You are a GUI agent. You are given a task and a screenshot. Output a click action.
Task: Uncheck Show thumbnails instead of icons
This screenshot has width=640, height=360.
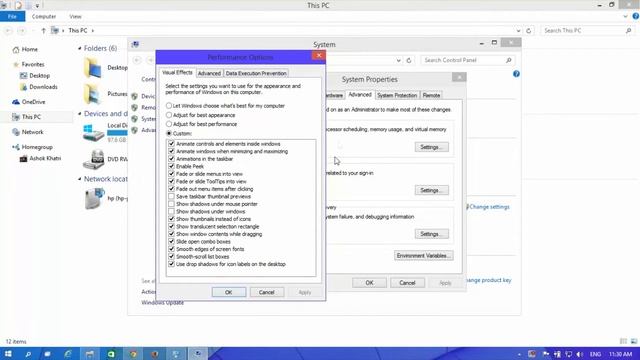(x=171, y=219)
